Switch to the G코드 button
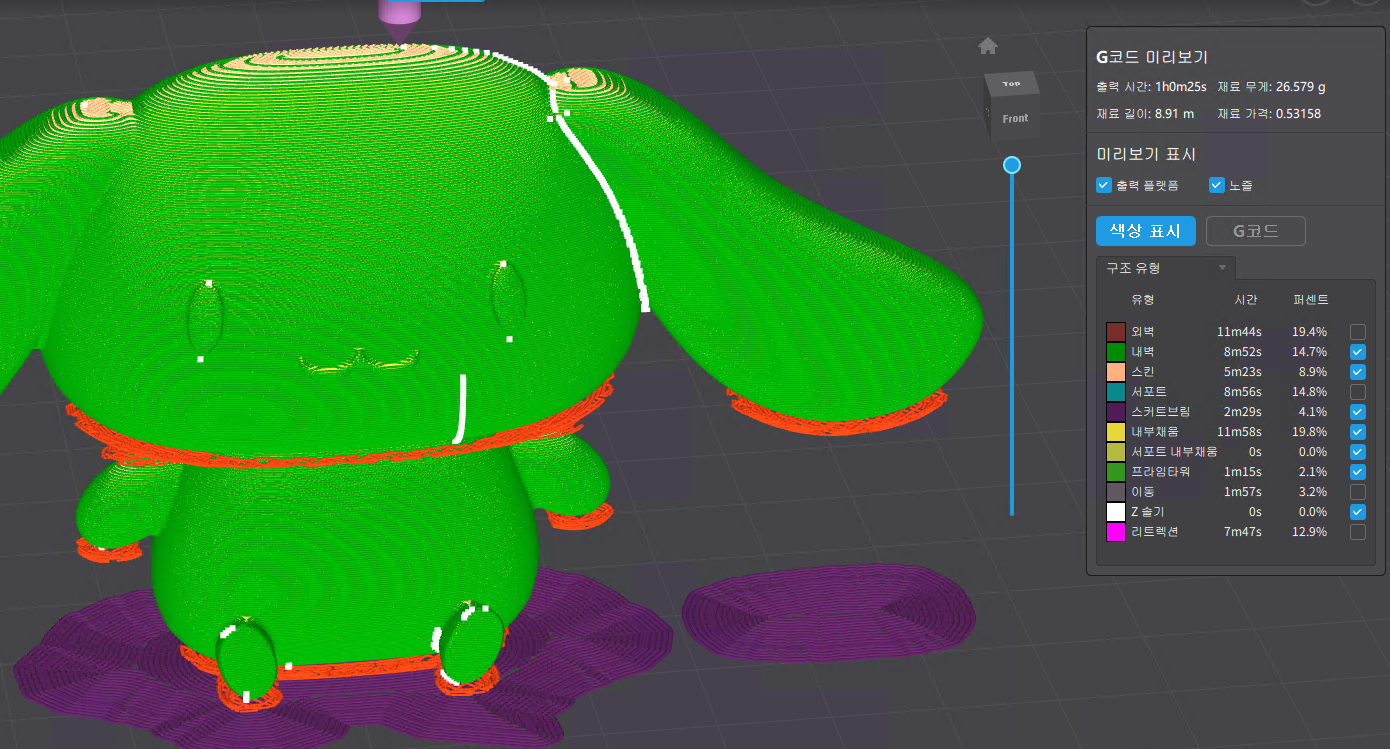Image resolution: width=1390 pixels, height=749 pixels. (x=1256, y=231)
